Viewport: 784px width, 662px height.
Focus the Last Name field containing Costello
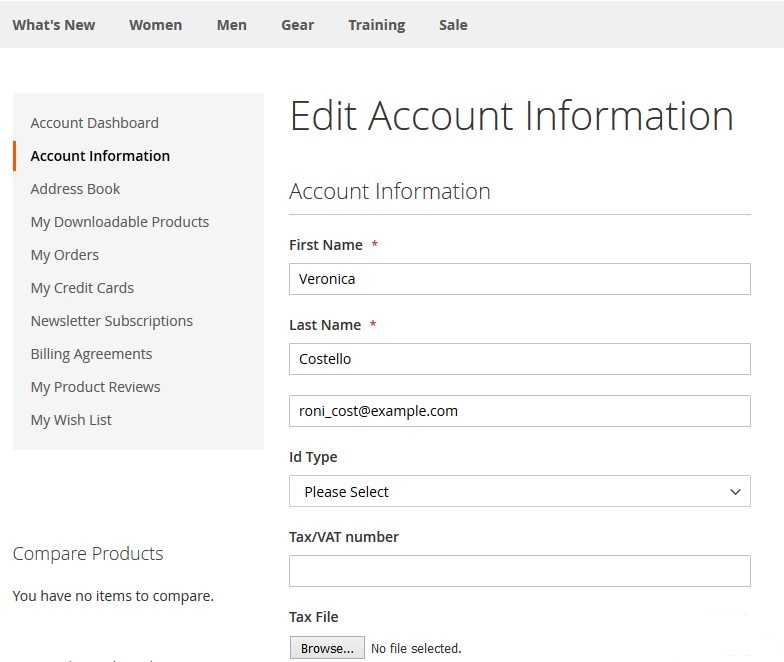pos(519,359)
